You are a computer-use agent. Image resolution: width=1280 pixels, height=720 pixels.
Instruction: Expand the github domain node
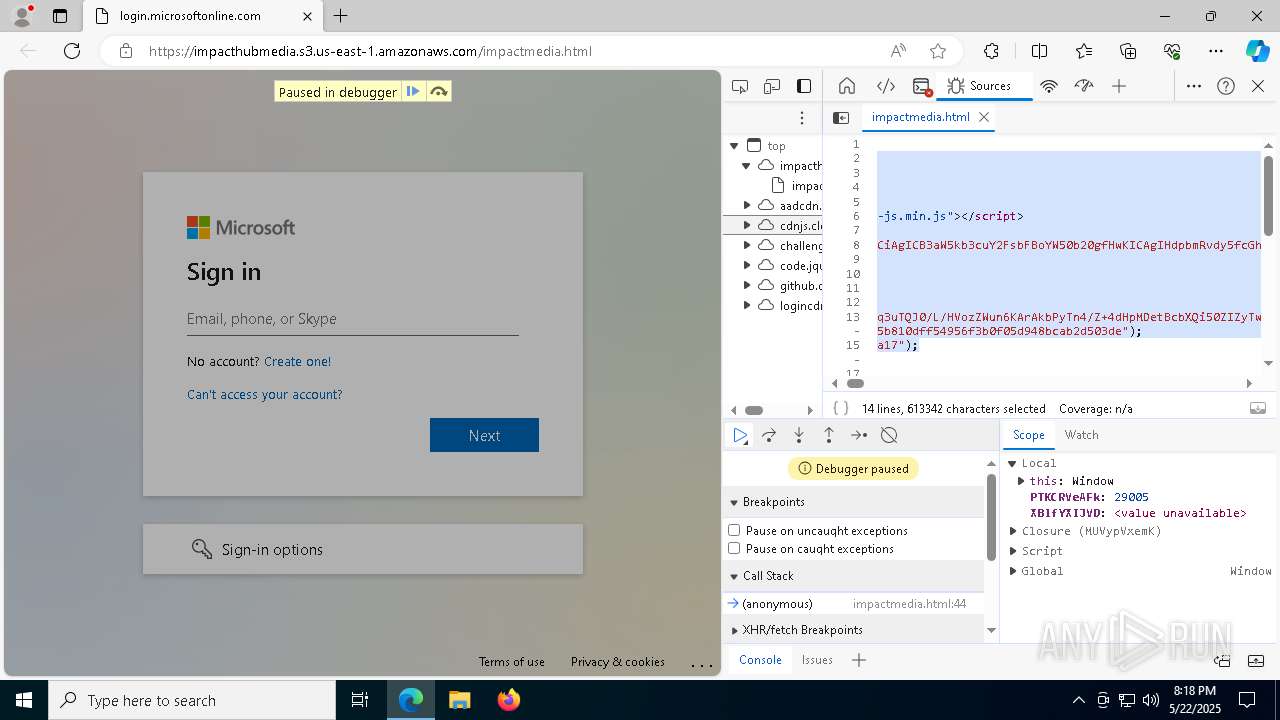point(747,286)
